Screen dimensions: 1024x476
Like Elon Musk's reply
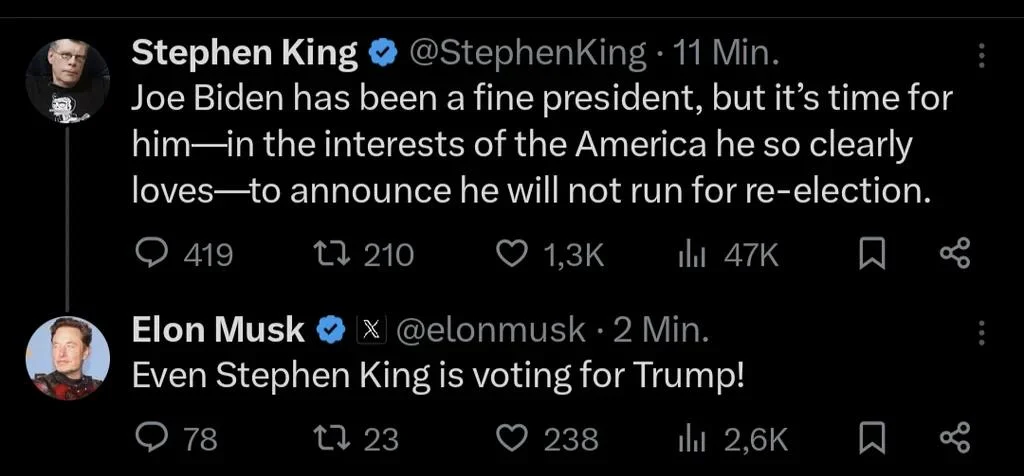(x=512, y=438)
